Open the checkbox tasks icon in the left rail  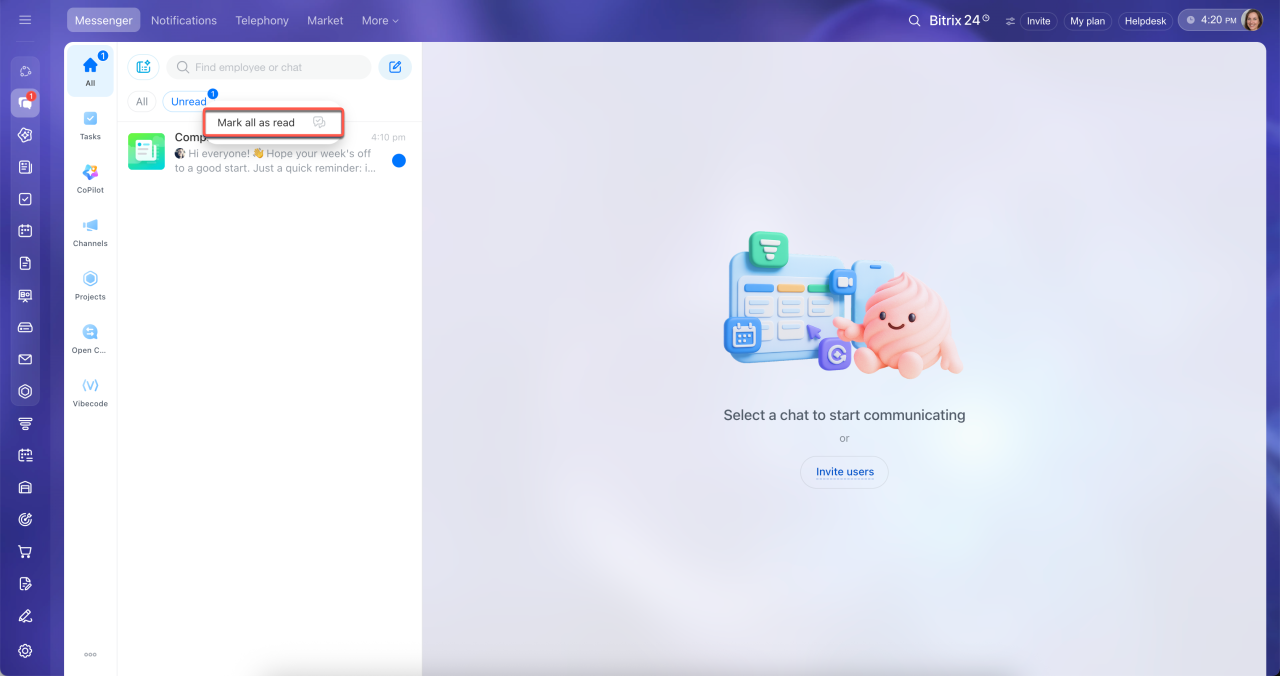click(25, 199)
